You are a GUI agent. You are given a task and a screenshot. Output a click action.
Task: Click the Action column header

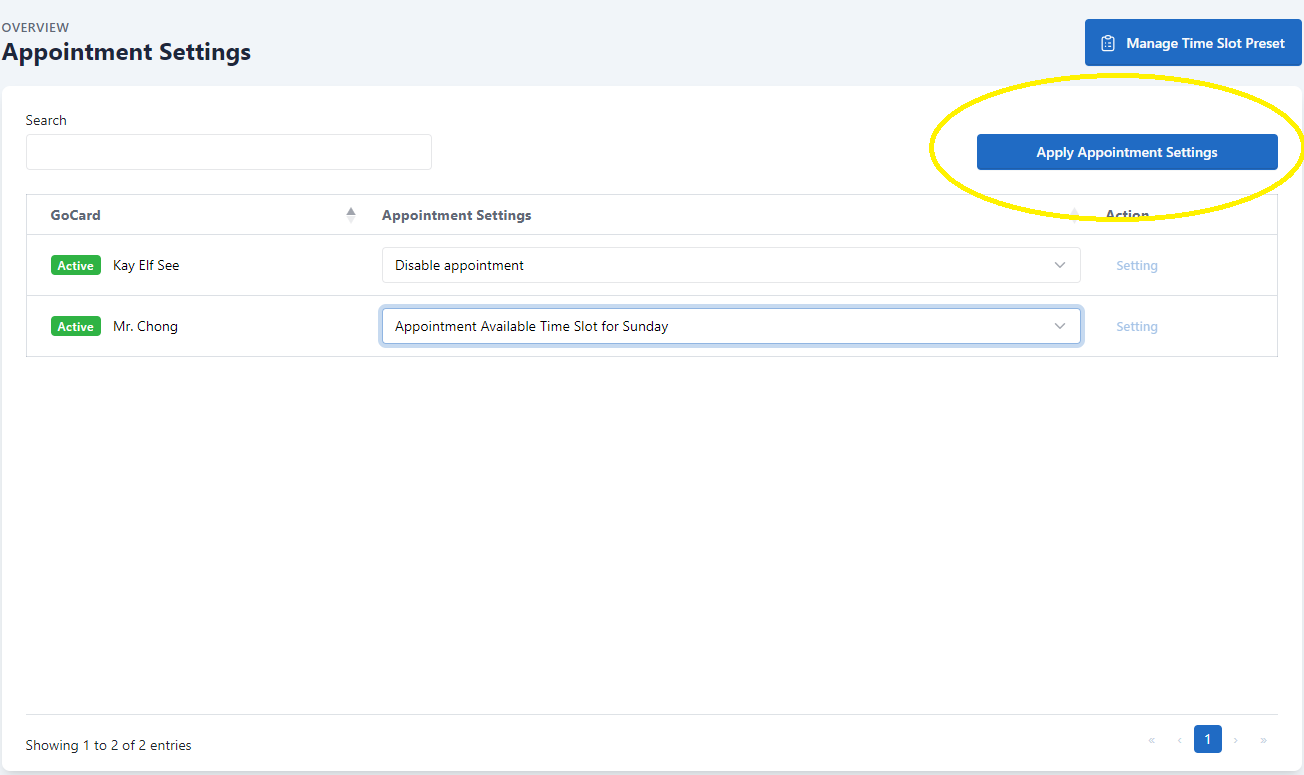[x=1127, y=215]
